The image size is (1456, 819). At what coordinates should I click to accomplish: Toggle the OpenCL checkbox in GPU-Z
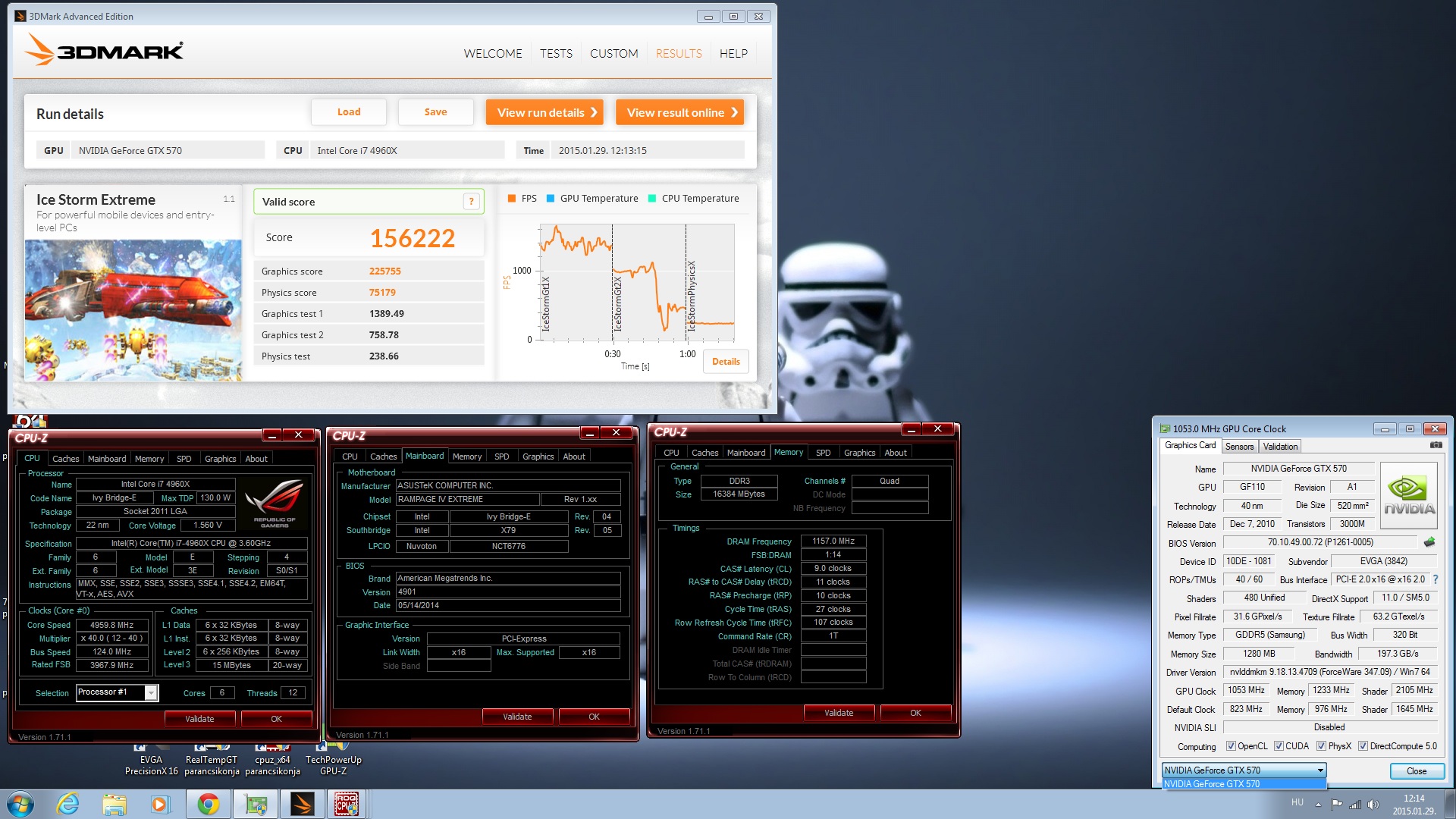click(1231, 746)
